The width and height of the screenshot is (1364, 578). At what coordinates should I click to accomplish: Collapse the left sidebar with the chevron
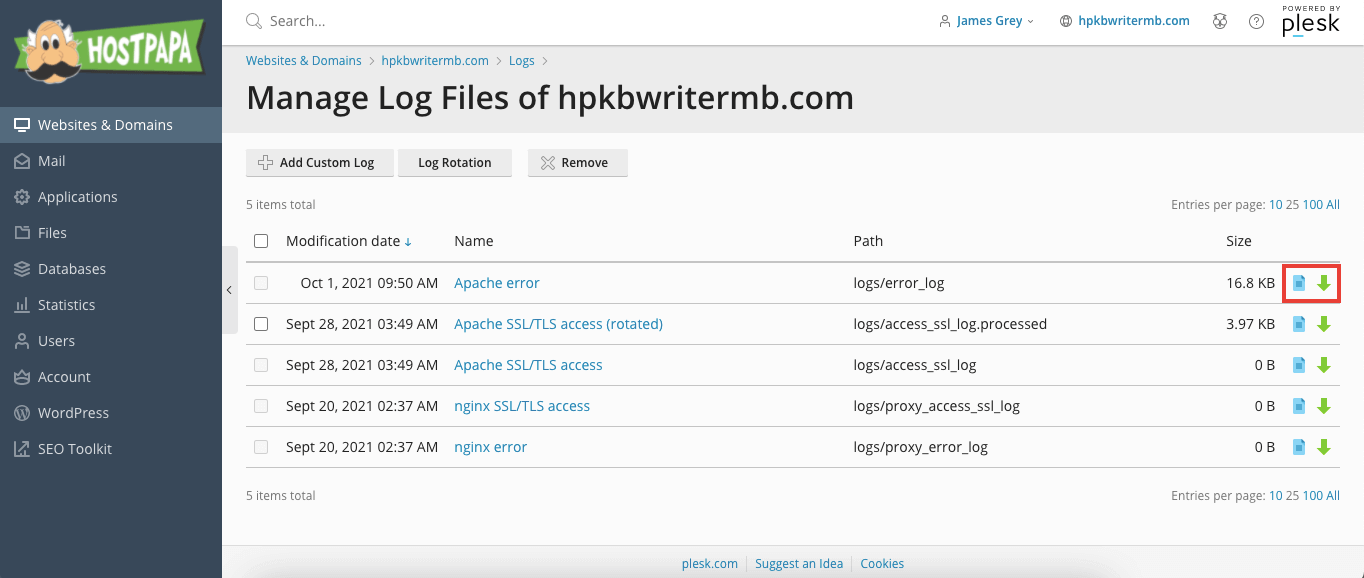tap(229, 289)
